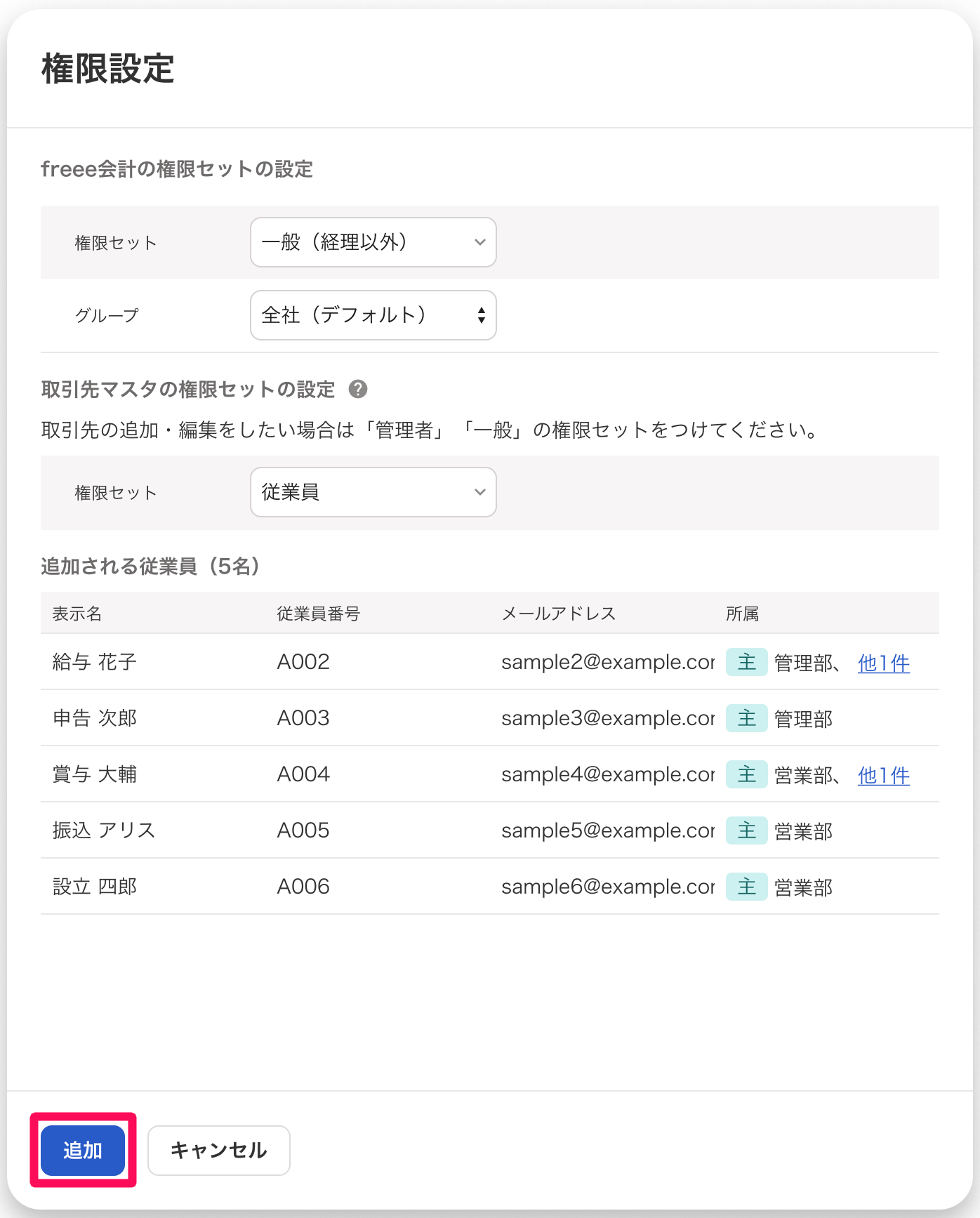980x1218 pixels.
Task: Select the name 振込 アリス
Action: coord(104,830)
